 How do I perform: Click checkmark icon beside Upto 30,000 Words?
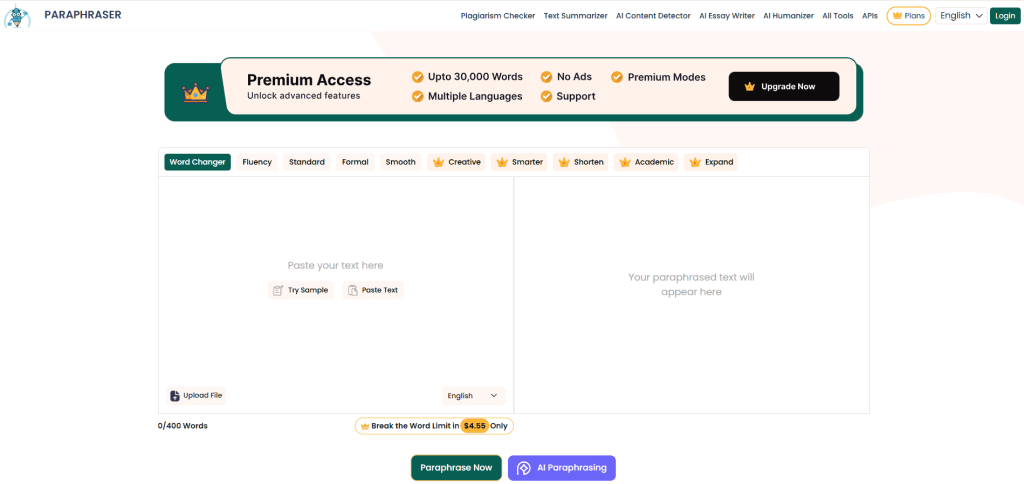click(x=417, y=77)
